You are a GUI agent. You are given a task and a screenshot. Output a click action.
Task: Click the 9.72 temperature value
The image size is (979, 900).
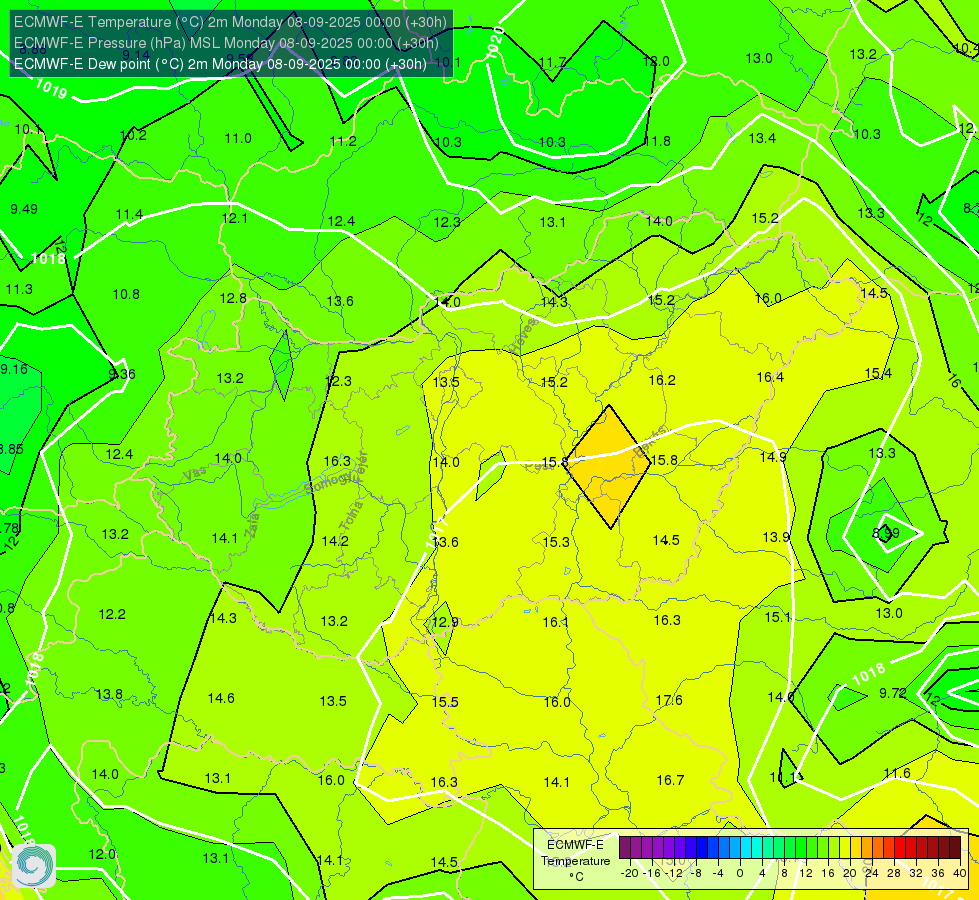[x=893, y=693]
